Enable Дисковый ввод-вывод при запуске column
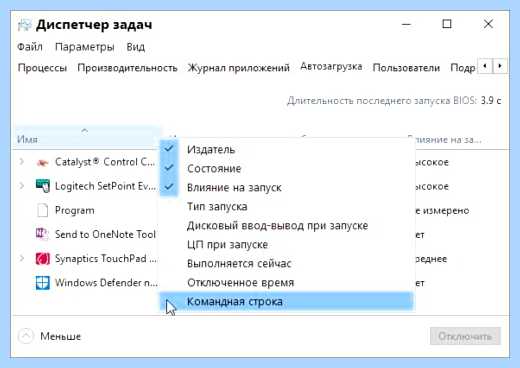This screenshot has width=520, height=368. (x=287, y=225)
